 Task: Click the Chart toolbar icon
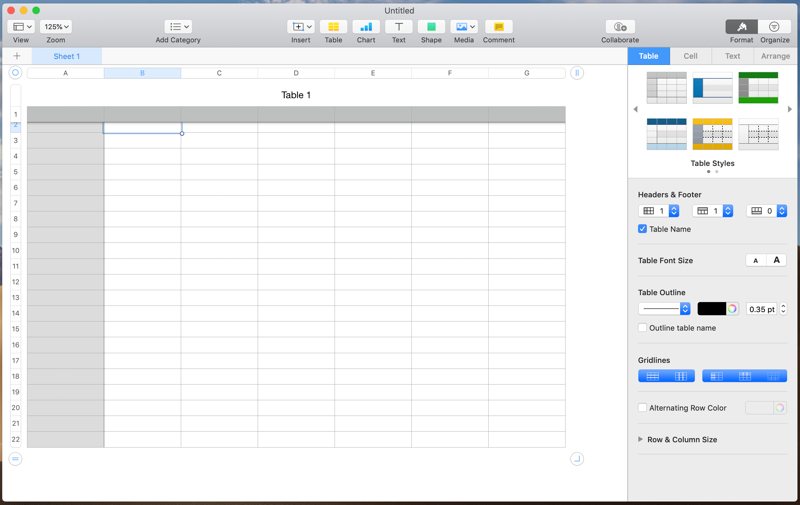point(366,27)
